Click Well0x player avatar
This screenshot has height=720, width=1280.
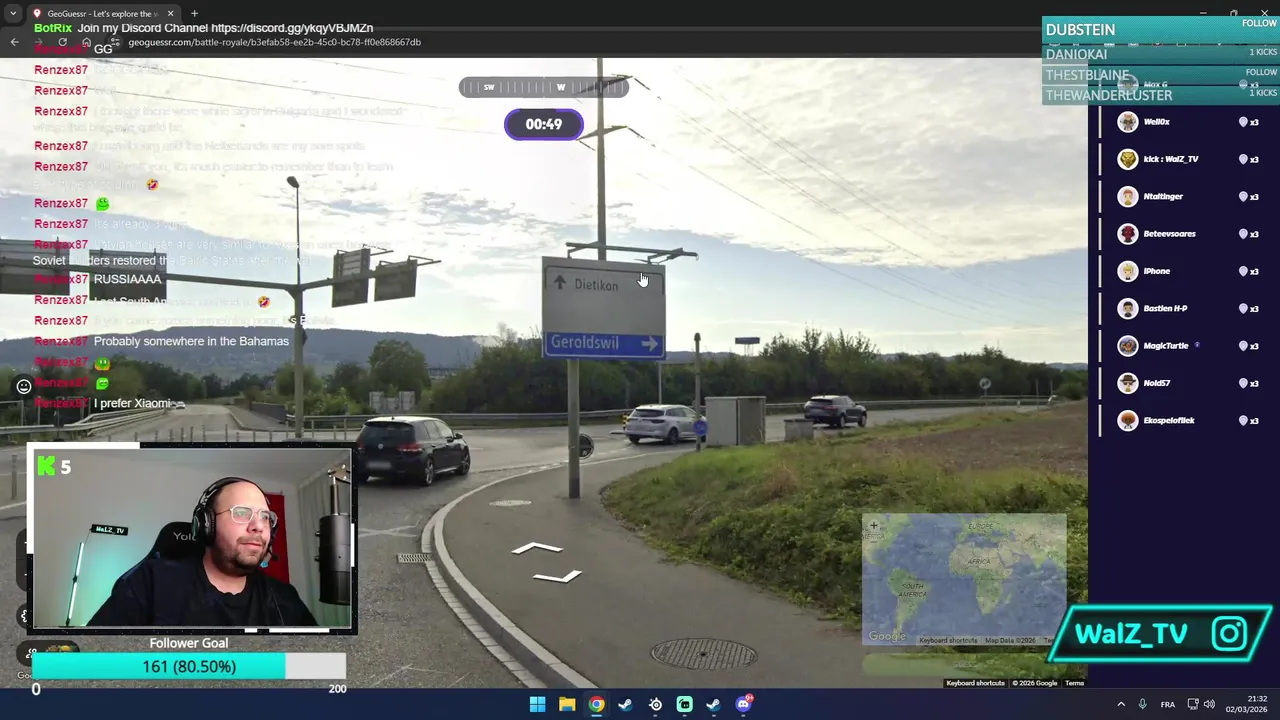pyautogui.click(x=1128, y=122)
